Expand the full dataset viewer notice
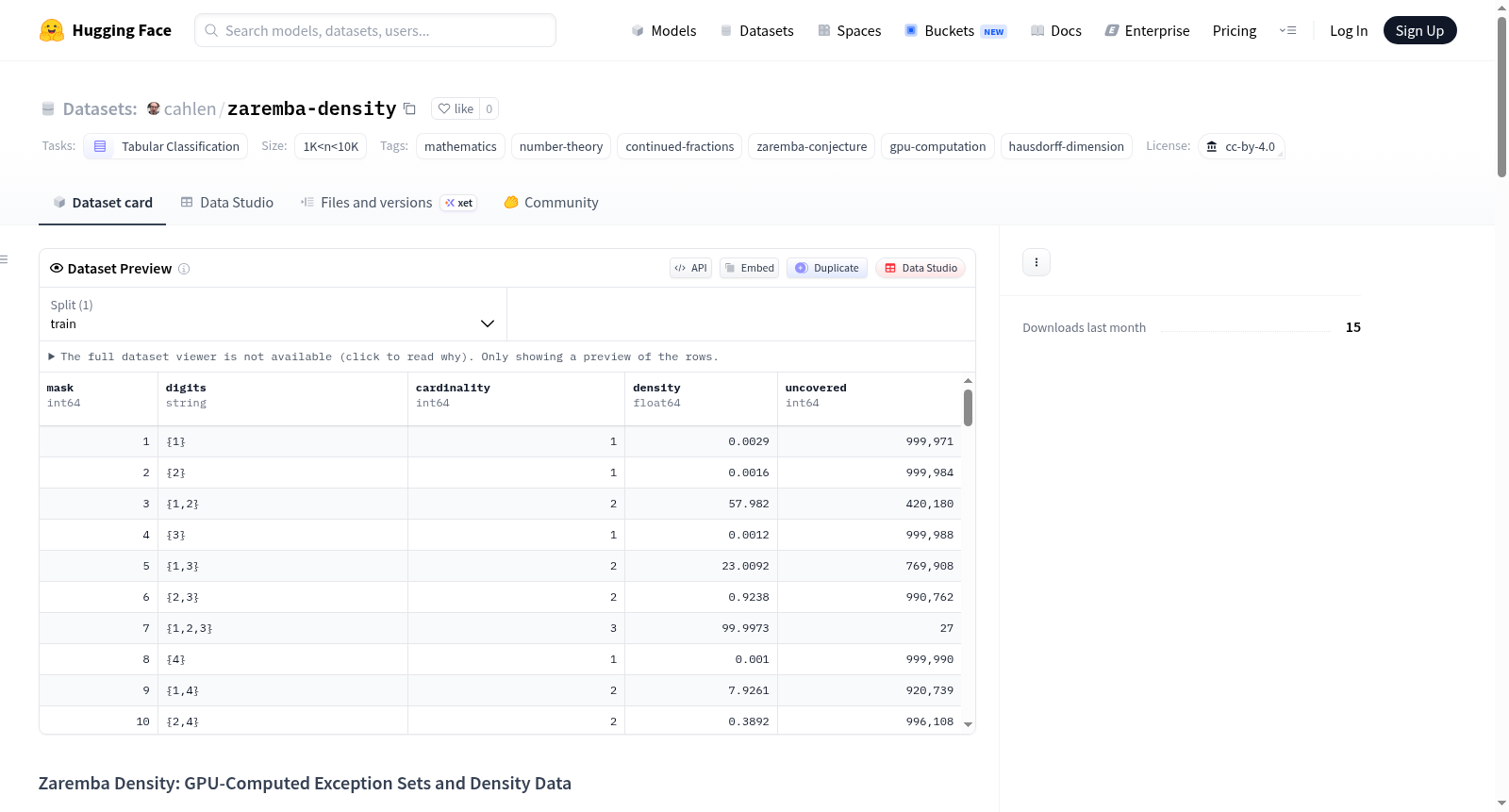 click(383, 356)
